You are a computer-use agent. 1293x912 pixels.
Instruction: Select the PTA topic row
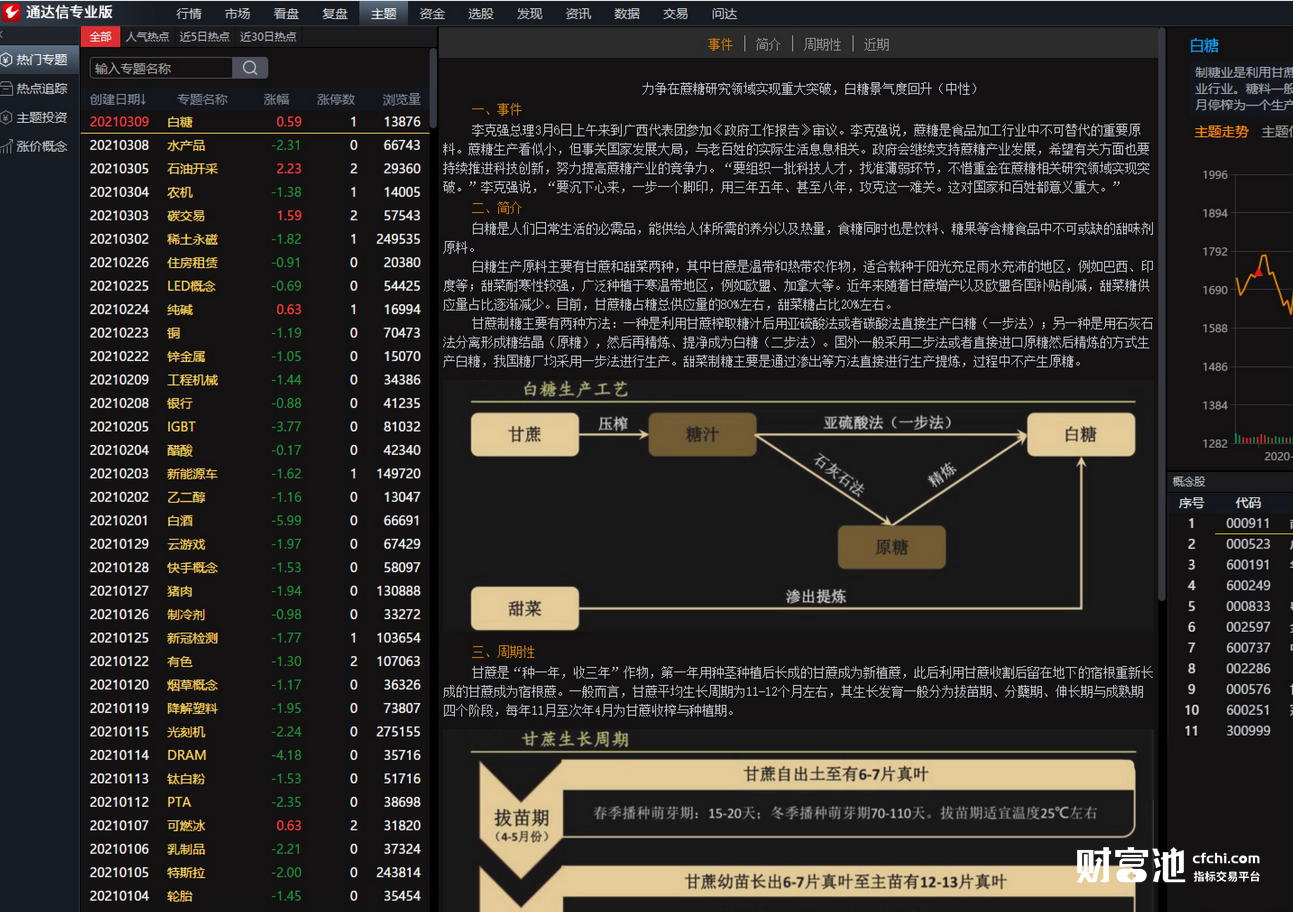[x=255, y=802]
